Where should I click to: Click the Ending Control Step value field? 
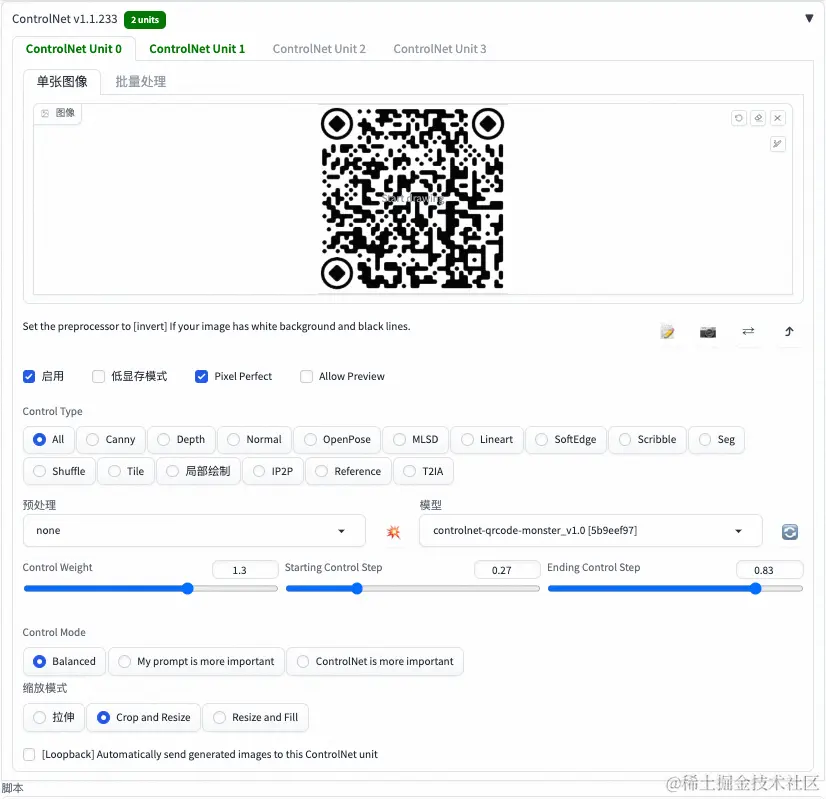pos(770,570)
